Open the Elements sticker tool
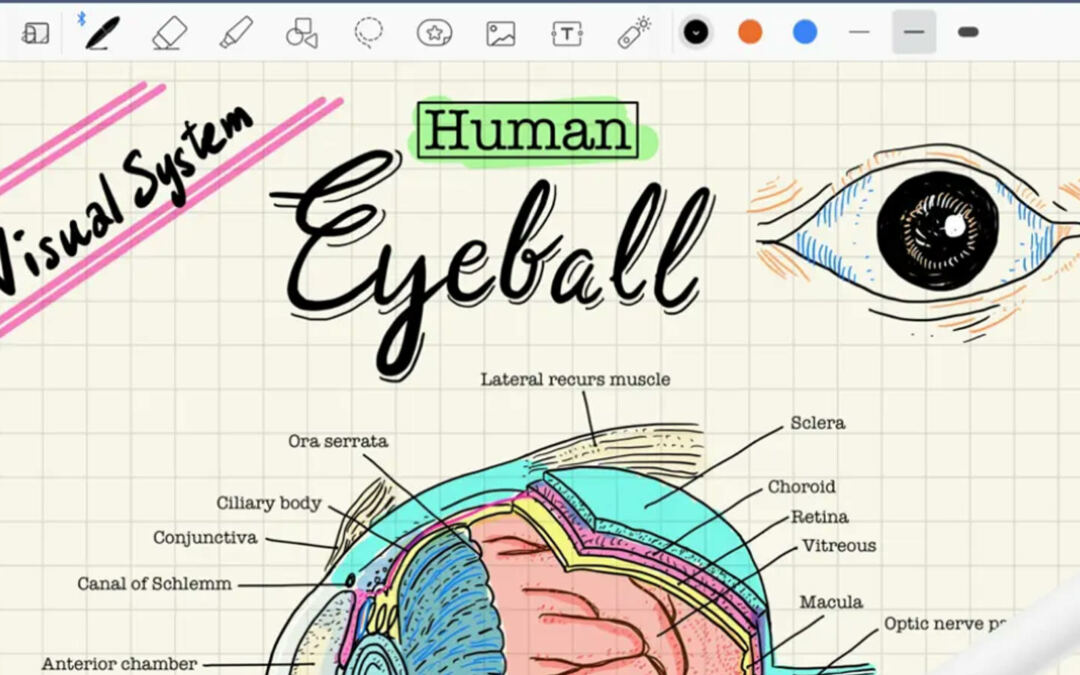 point(434,33)
